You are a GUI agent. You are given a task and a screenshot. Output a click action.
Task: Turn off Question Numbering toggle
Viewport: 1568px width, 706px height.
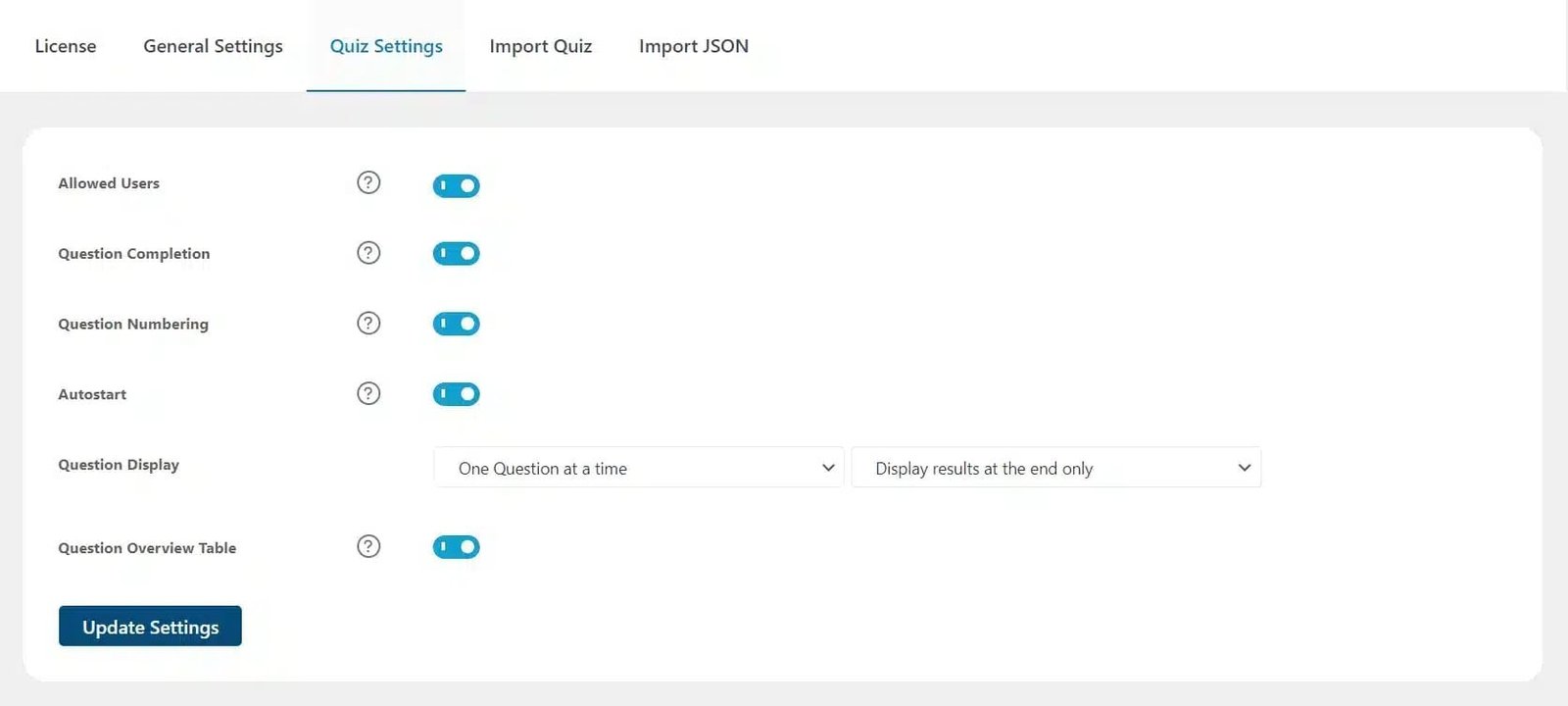click(x=457, y=324)
